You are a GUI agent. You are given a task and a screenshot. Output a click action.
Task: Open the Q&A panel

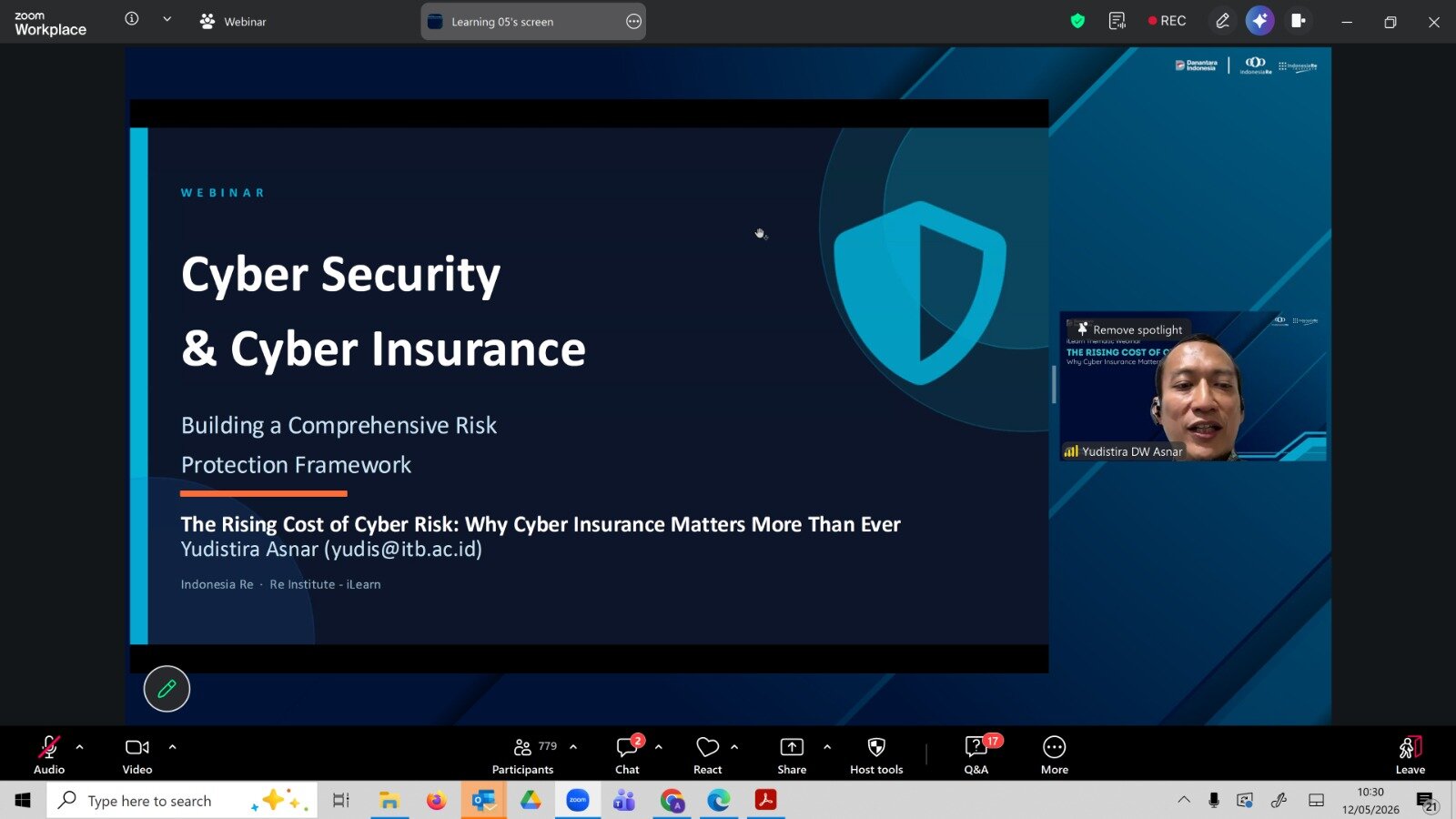click(x=976, y=754)
